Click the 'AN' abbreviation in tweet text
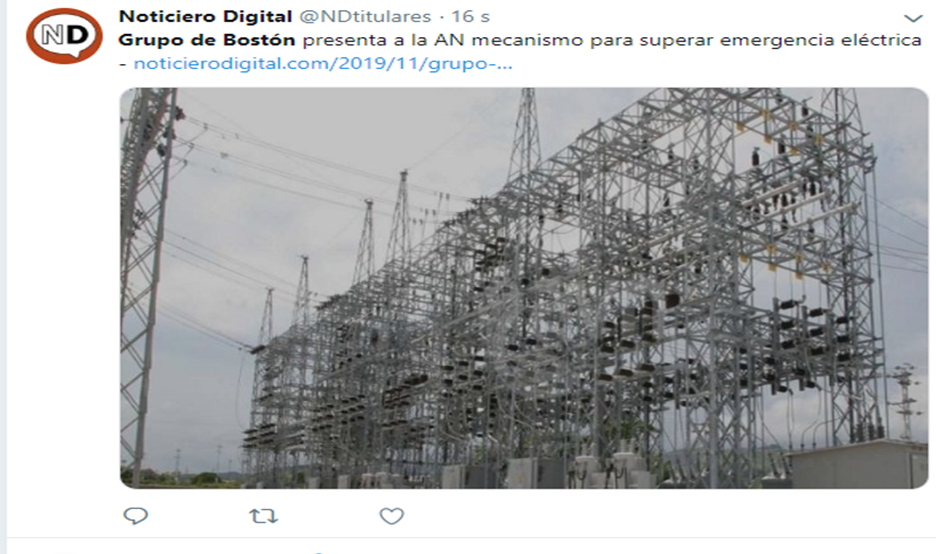The height and width of the screenshot is (554, 936). pyautogui.click(x=449, y=40)
